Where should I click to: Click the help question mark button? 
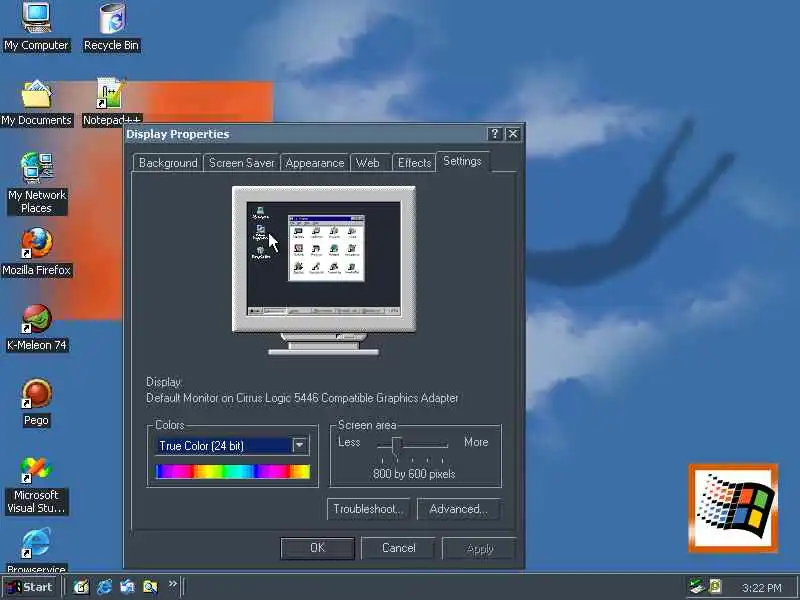click(494, 134)
